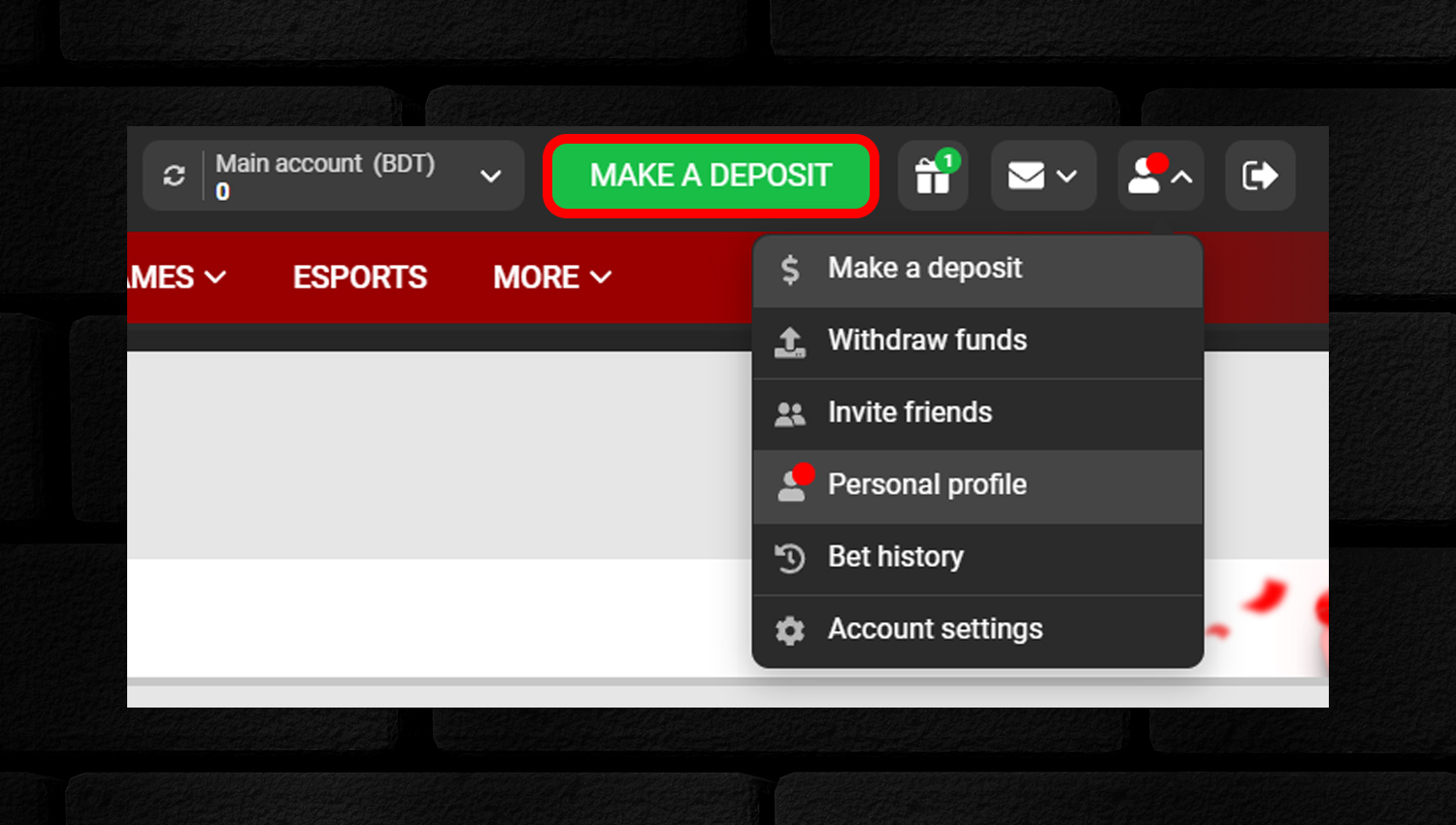
Task: Click the dollar sign deposit icon
Action: point(790,269)
